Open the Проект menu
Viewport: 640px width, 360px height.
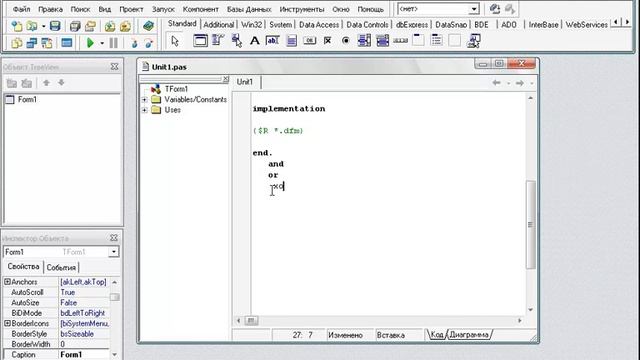pos(131,9)
